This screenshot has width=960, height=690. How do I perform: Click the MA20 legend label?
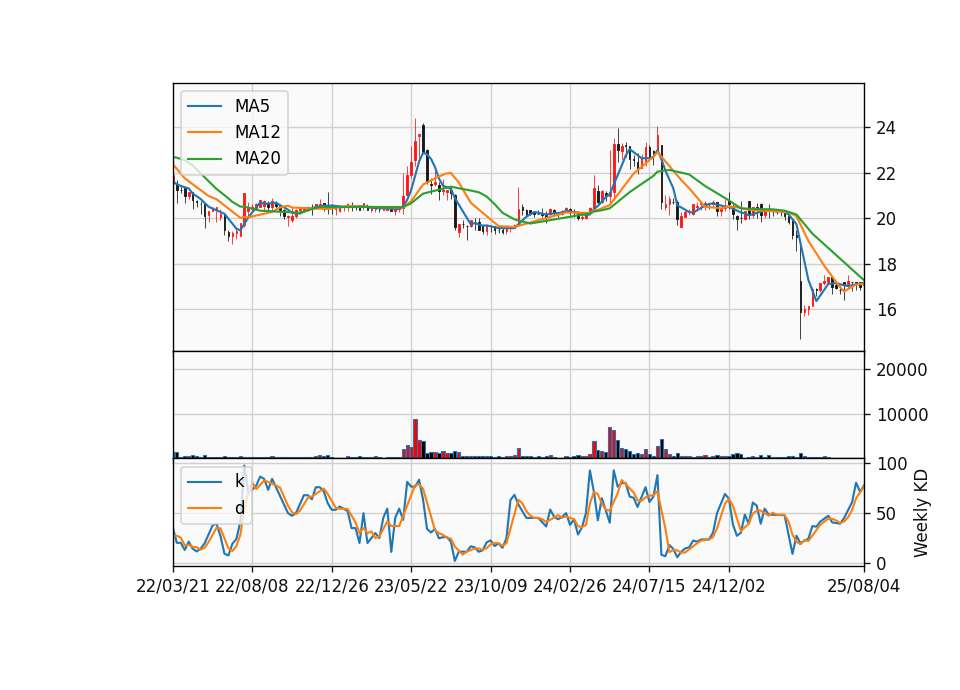(257, 158)
